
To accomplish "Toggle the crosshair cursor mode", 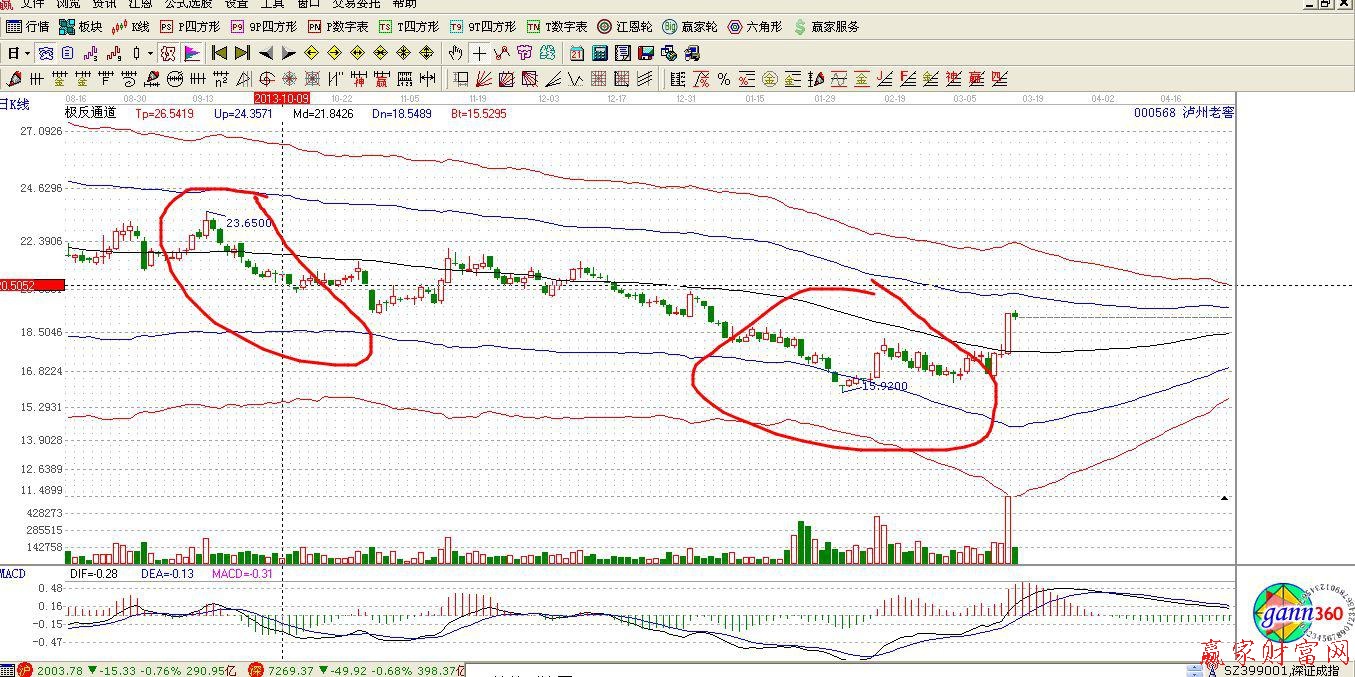I will (479, 53).
